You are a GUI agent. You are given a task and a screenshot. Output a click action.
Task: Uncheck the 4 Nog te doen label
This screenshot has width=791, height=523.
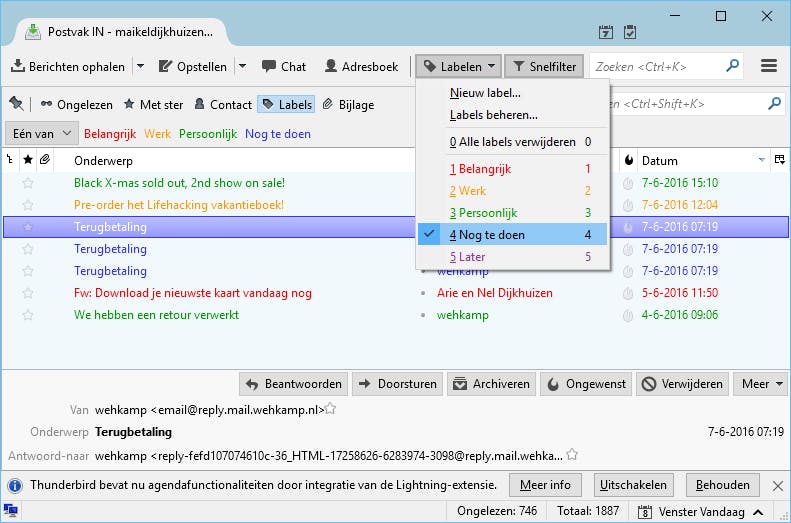tap(513, 235)
